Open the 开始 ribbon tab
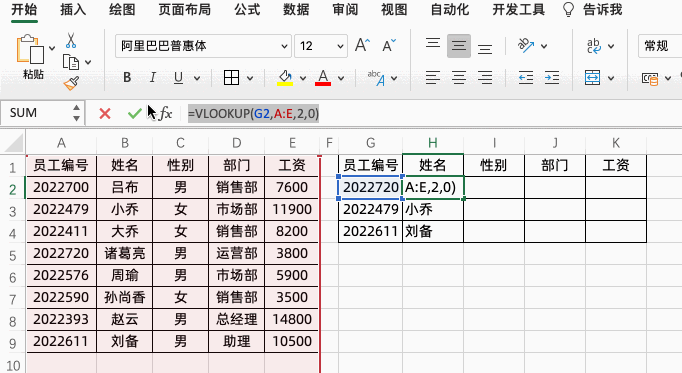The image size is (682, 373). click(x=24, y=10)
